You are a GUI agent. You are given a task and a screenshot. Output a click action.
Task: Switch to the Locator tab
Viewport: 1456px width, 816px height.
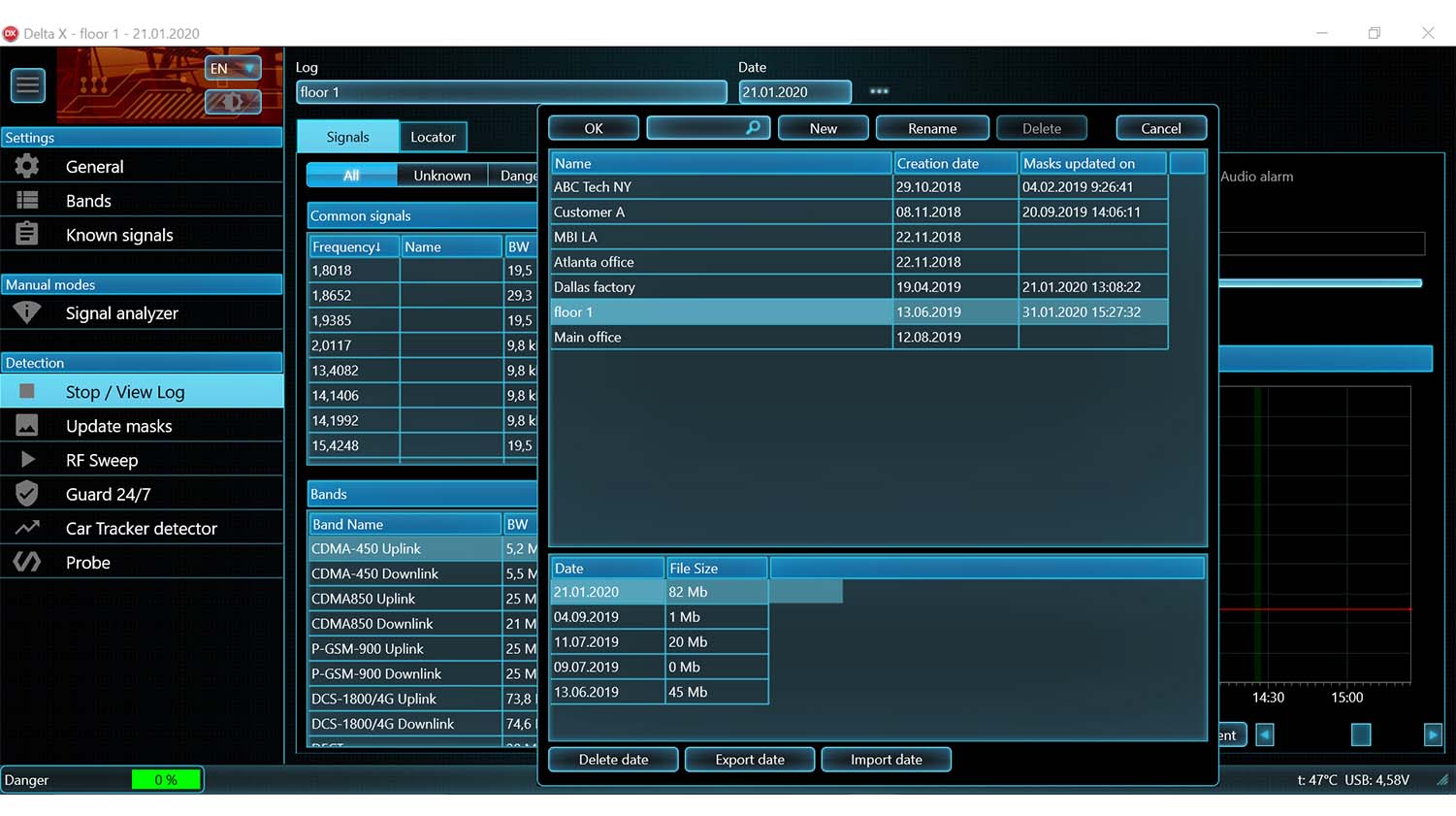pyautogui.click(x=433, y=137)
